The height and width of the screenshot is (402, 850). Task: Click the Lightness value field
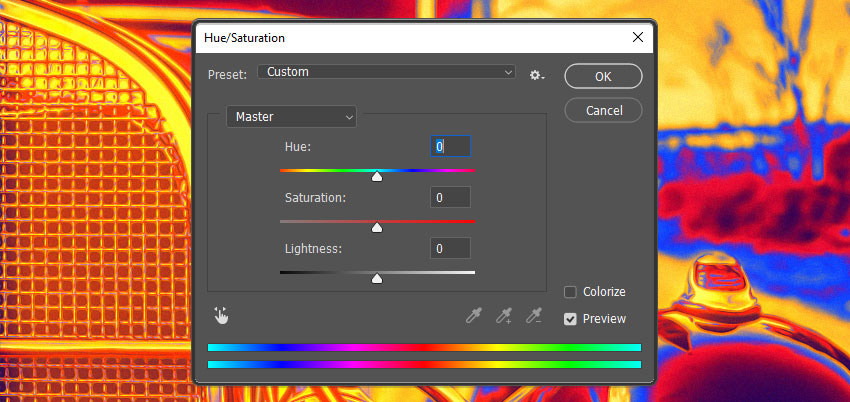[x=450, y=248]
